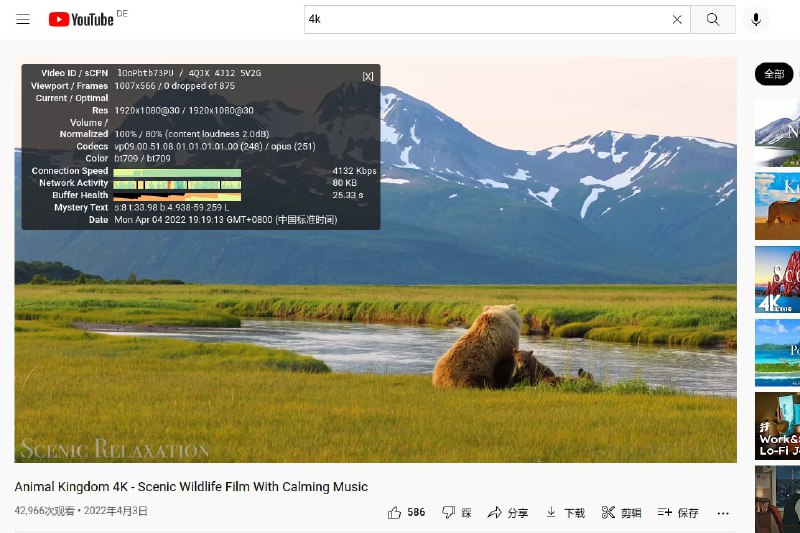Select the 全部 filter chip
The height and width of the screenshot is (533, 800).
point(775,74)
